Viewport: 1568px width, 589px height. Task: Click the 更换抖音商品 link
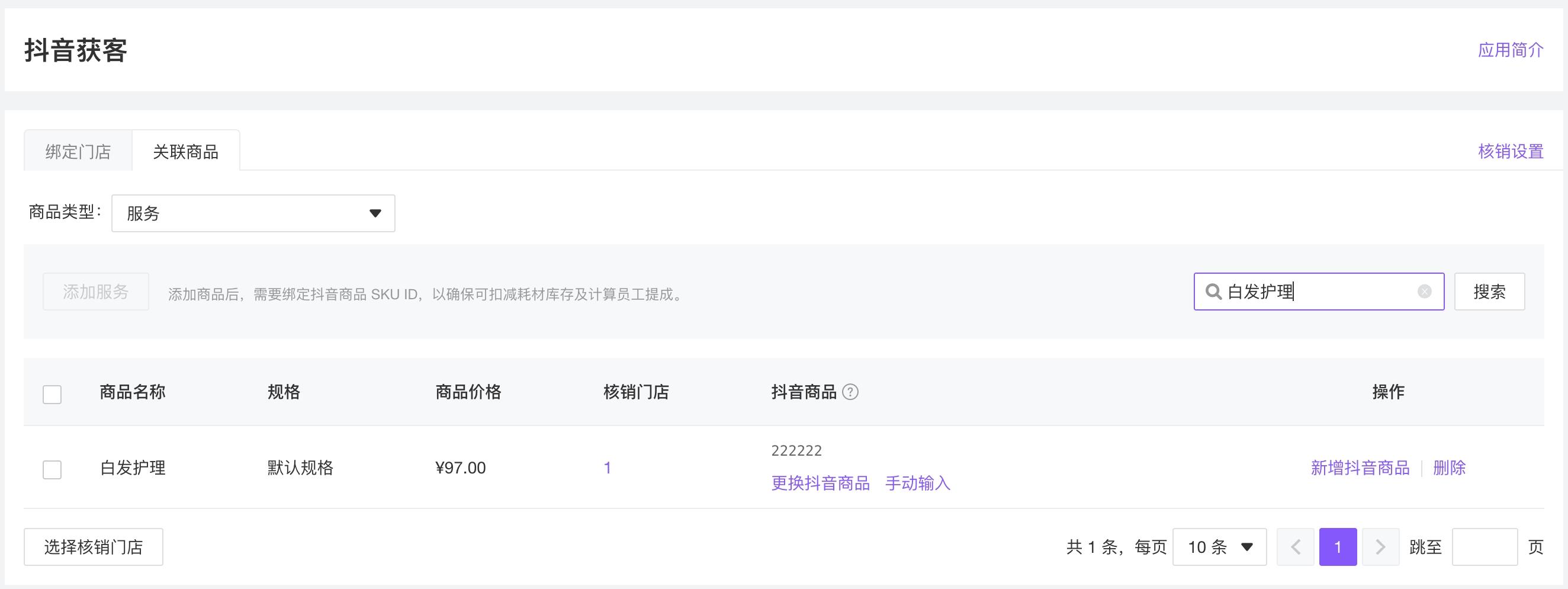[x=821, y=483]
